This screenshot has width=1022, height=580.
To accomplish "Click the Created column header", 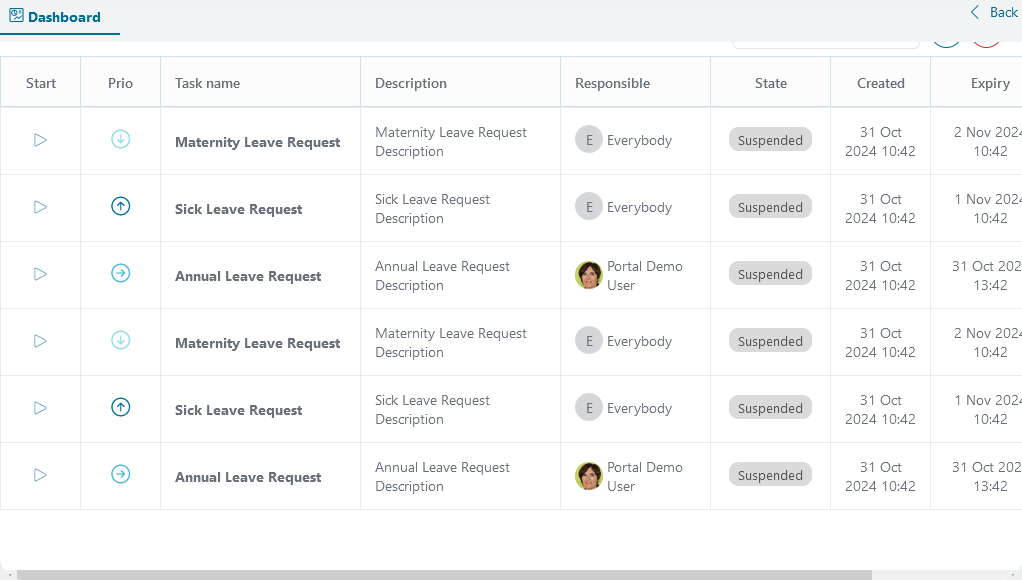I will coord(880,83).
